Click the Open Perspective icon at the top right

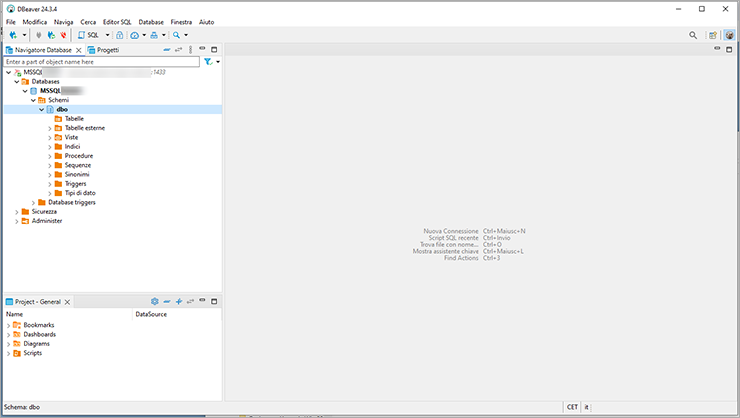point(713,35)
